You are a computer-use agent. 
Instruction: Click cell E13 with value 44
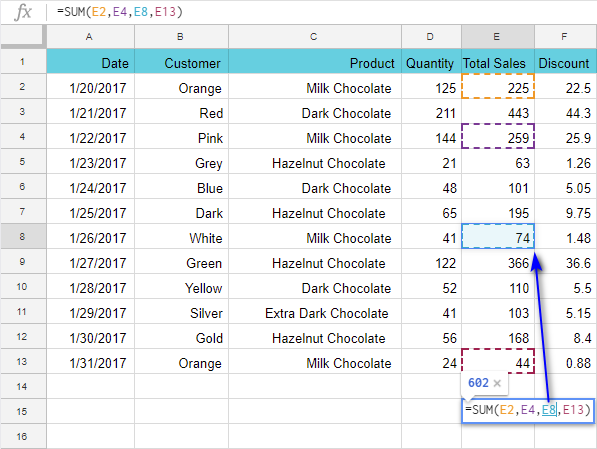click(x=498, y=361)
